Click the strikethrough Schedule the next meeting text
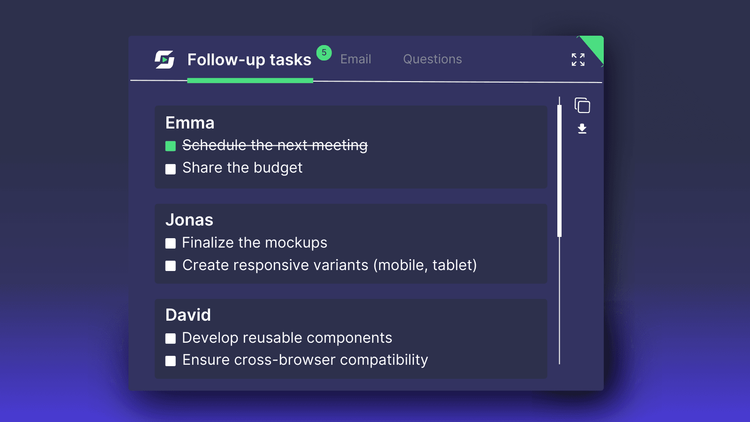Image resolution: width=750 pixels, height=422 pixels. click(274, 146)
